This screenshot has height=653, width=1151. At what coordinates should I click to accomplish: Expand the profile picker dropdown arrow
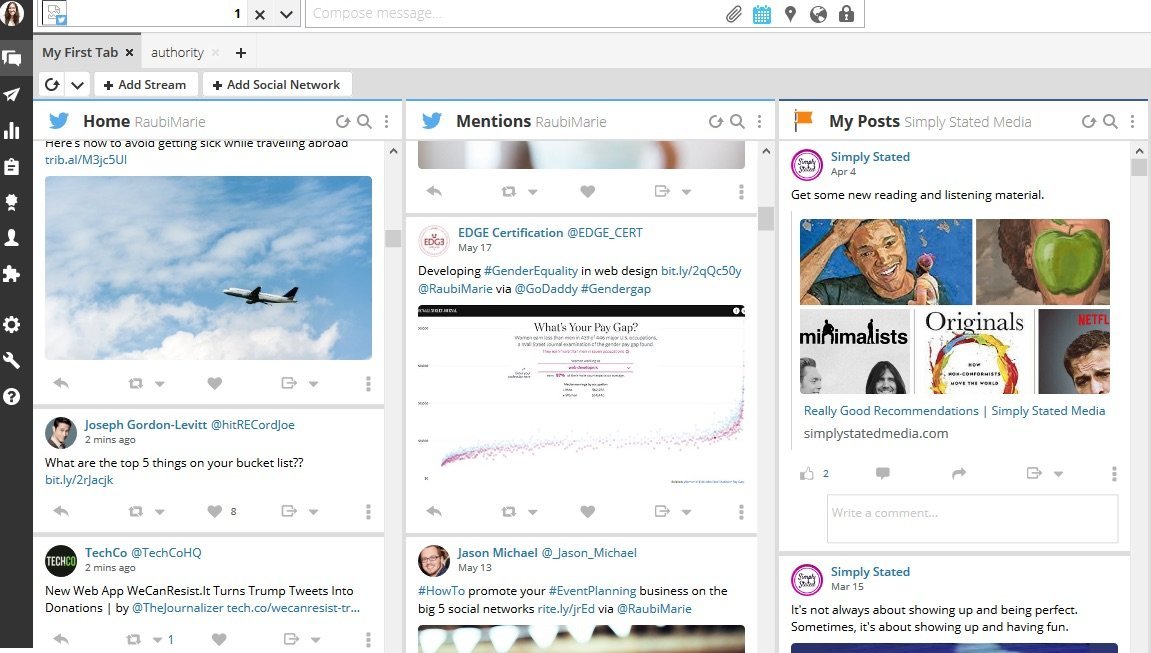[x=286, y=14]
